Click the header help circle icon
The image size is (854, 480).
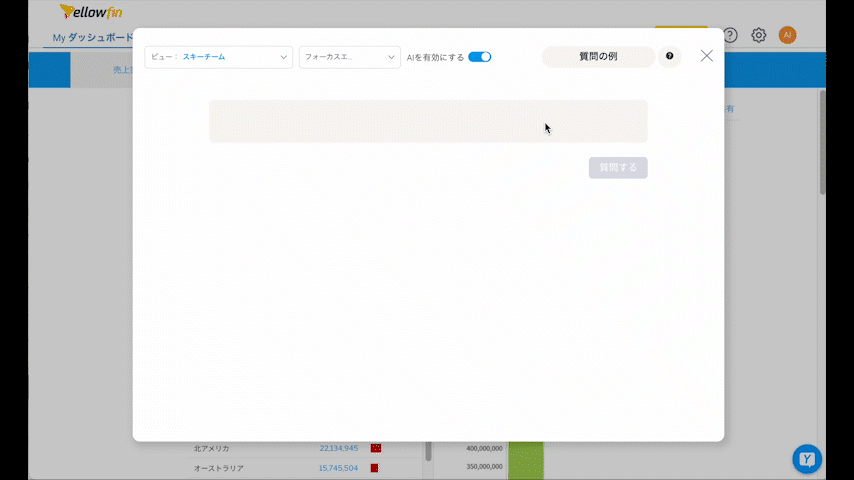(730, 35)
